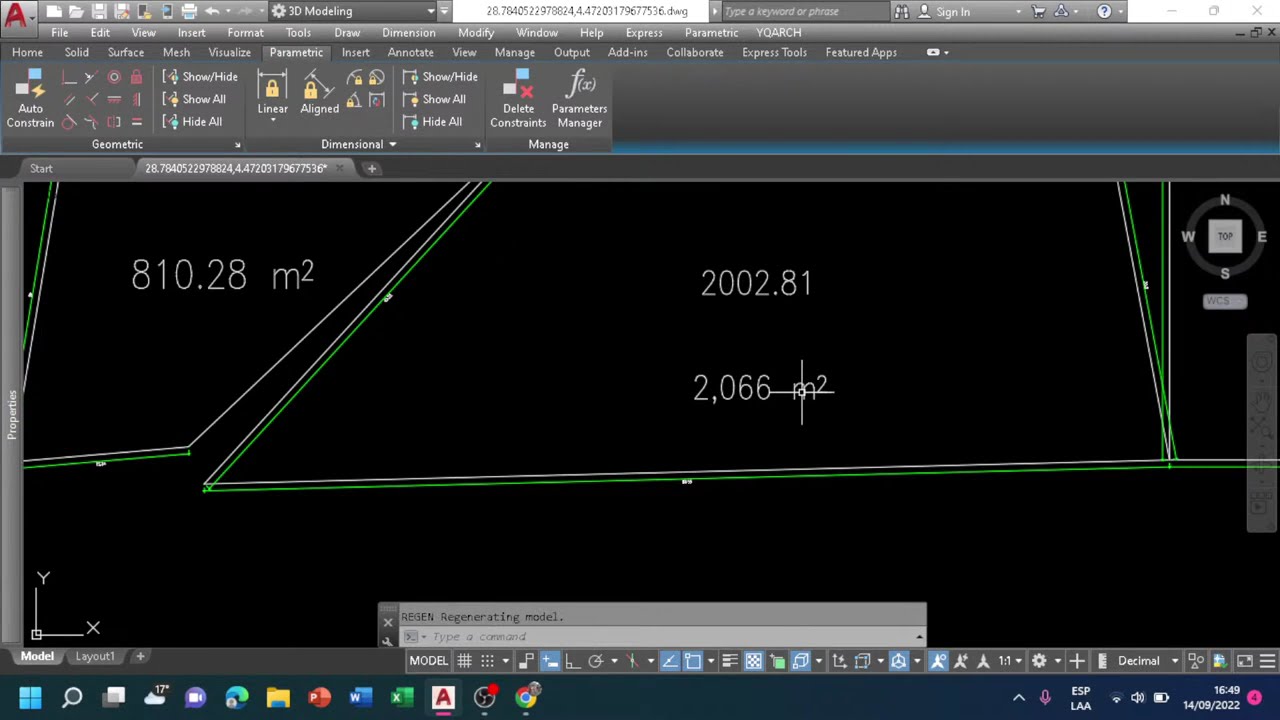Click the Auto Constrain tool
The width and height of the screenshot is (1280, 720).
pos(30,101)
